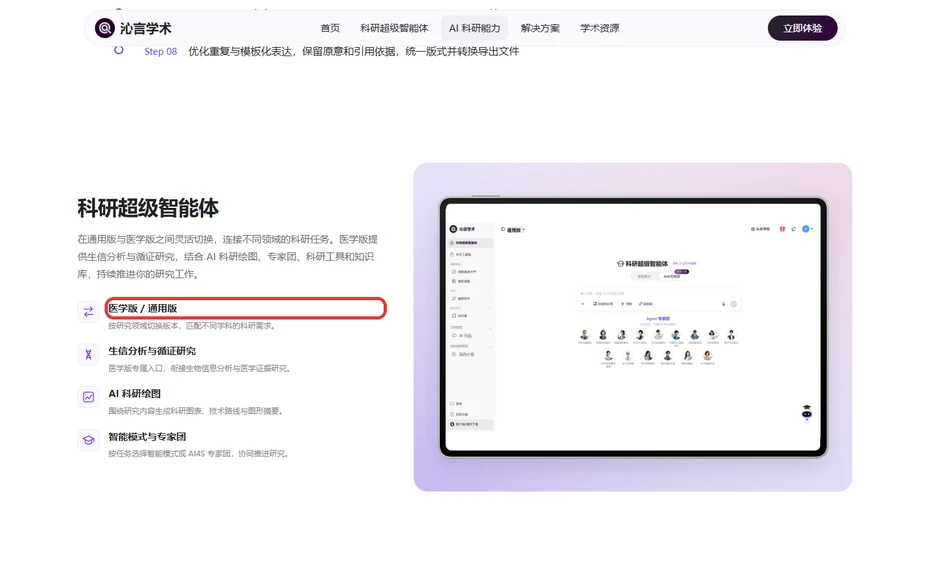930x581 pixels.
Task: Select the 智能模式与专家团 feature title
Action: (147, 437)
